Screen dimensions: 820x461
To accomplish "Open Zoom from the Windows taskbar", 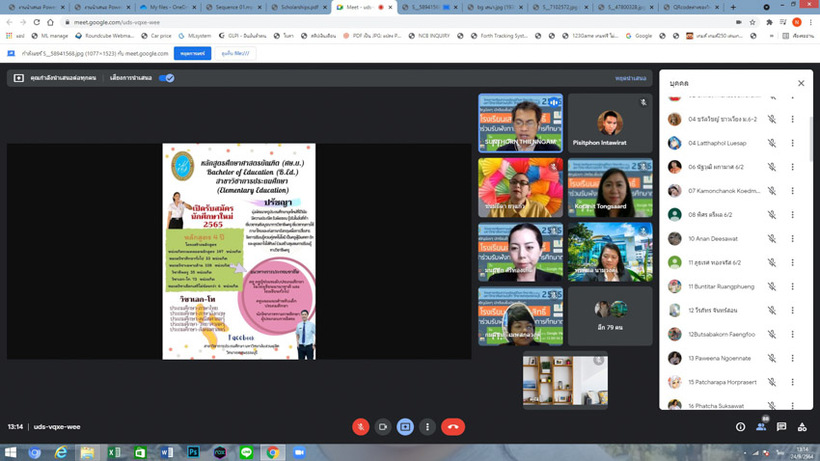I will point(299,453).
